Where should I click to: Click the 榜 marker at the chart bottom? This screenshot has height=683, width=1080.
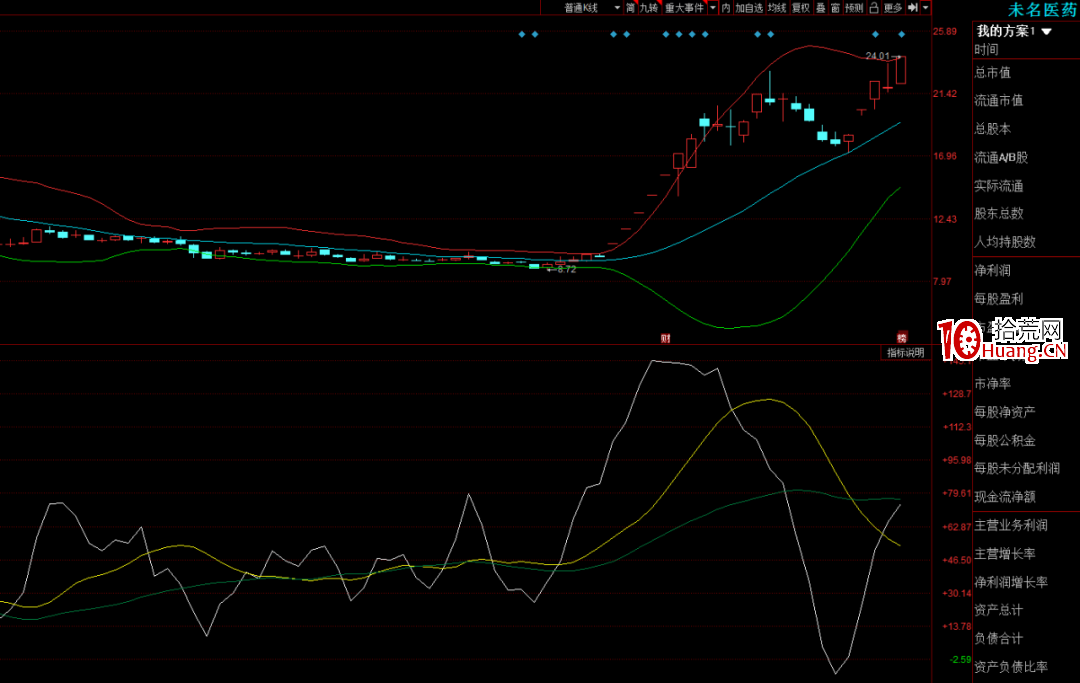901,338
